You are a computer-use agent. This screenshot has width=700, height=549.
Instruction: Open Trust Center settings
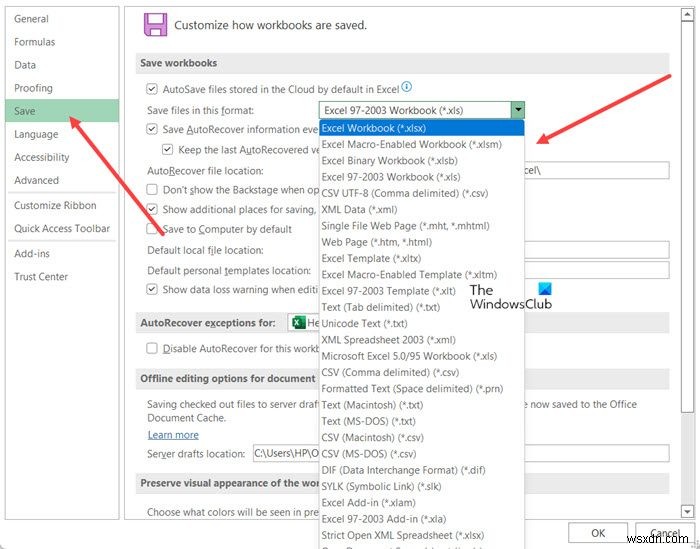pos(62,277)
